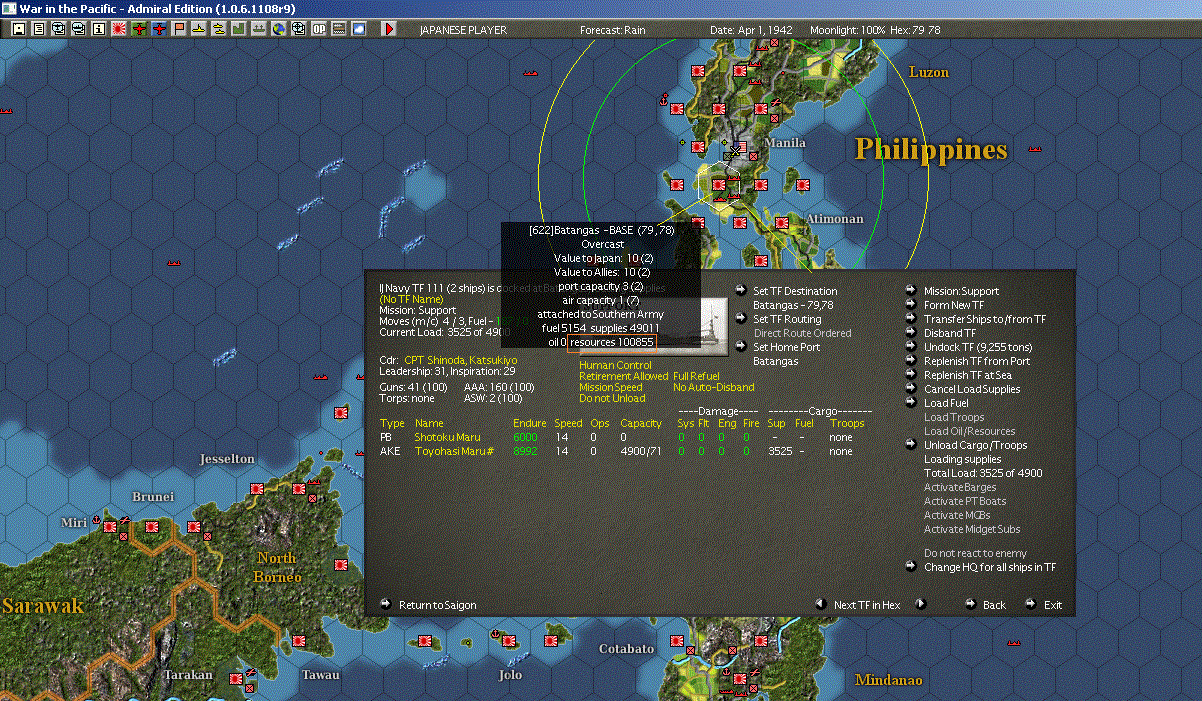1202x701 pixels.
Task: Click the red end-turn arrow icon
Action: click(x=389, y=30)
